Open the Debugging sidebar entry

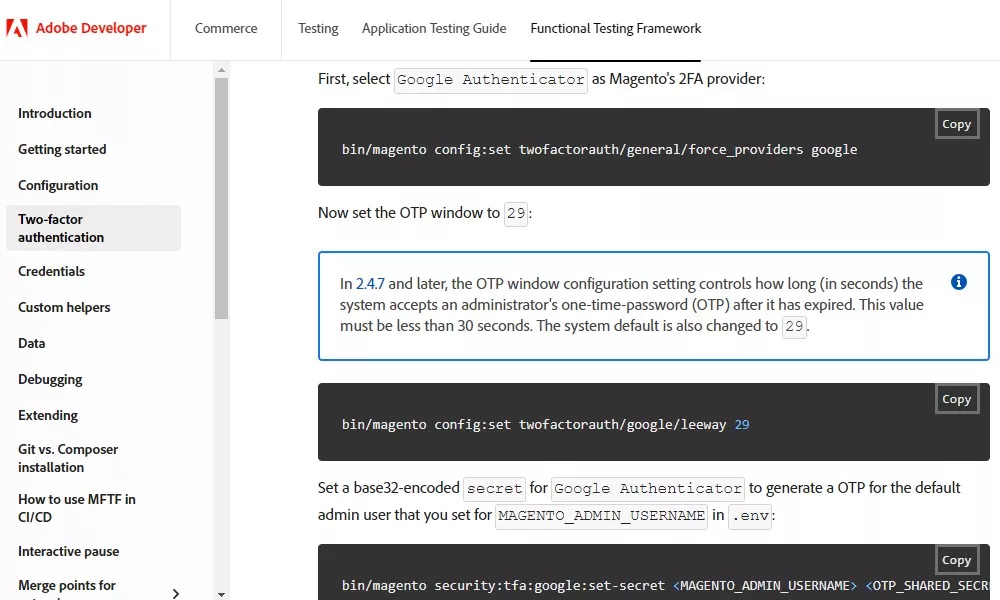coord(50,379)
